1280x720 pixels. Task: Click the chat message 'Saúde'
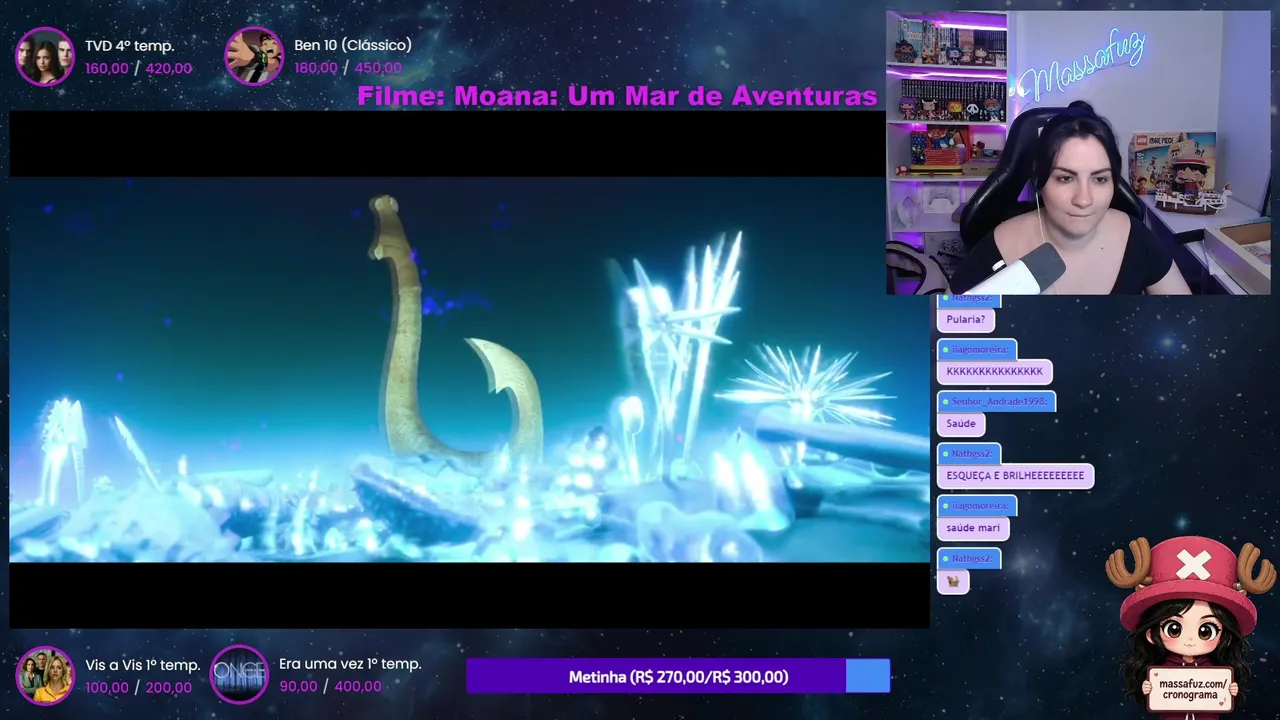(x=961, y=424)
